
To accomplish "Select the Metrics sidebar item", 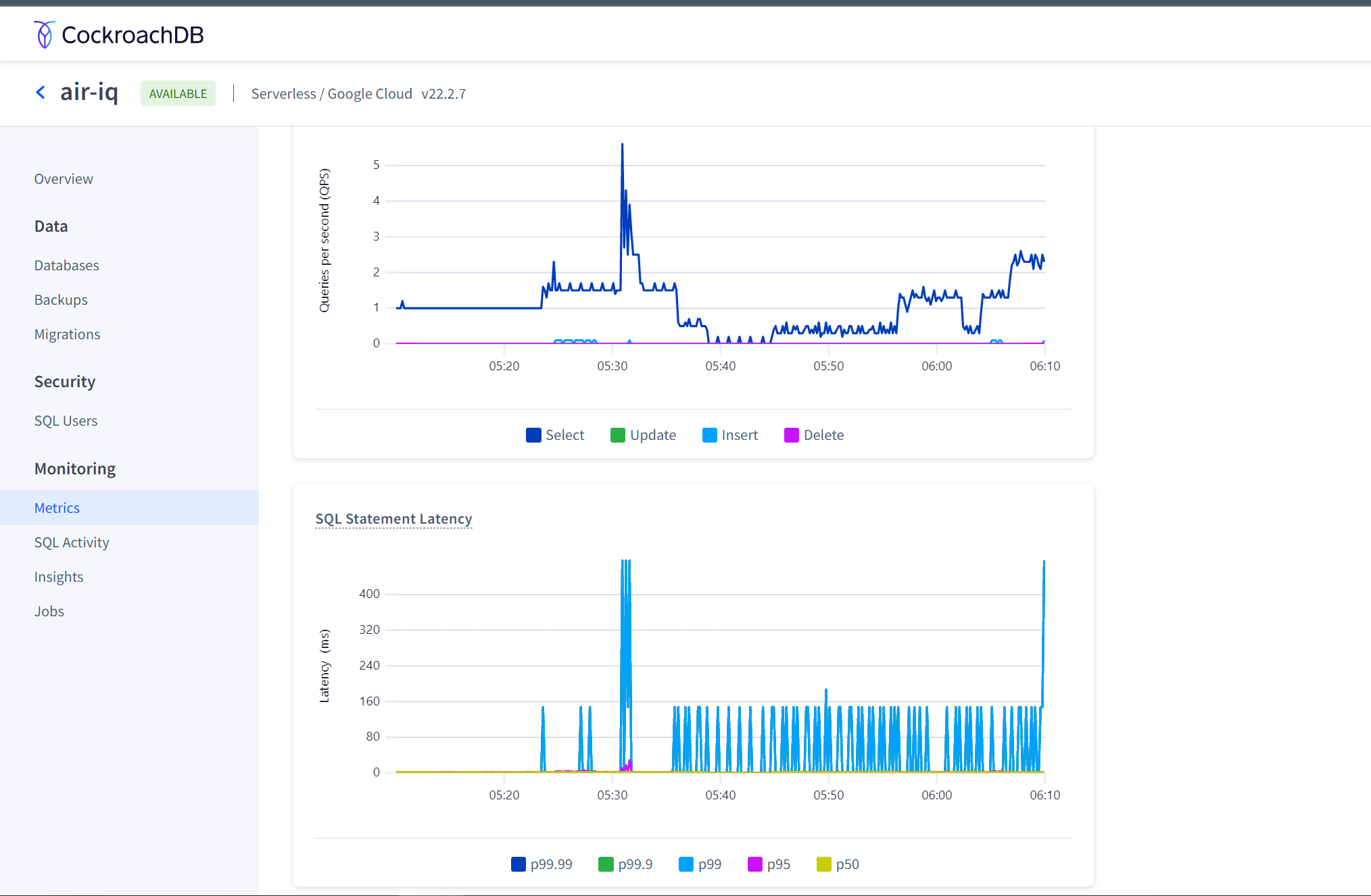I will click(57, 508).
